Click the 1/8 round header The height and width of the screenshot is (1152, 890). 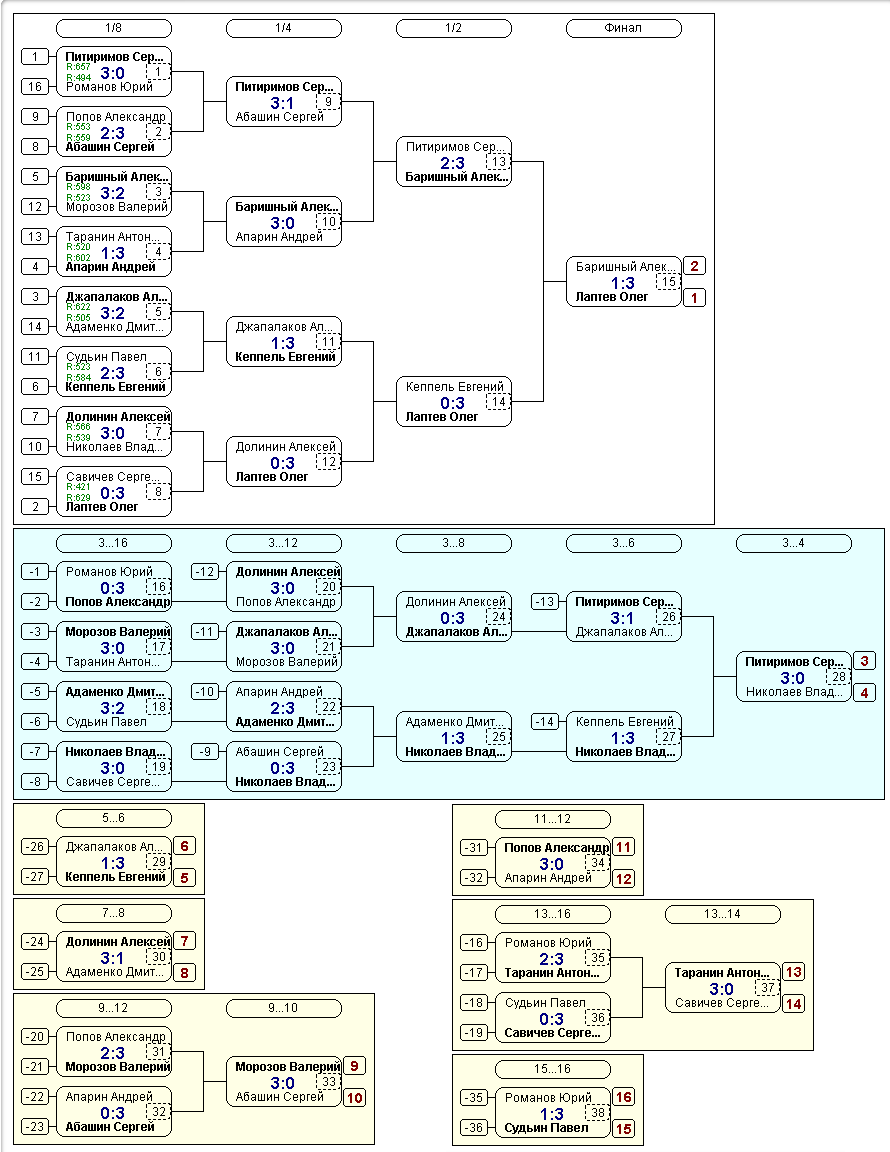pyautogui.click(x=114, y=29)
